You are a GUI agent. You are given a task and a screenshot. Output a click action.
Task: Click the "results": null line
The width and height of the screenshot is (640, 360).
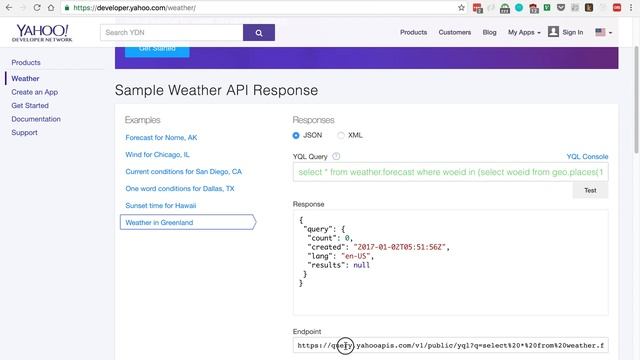click(x=338, y=265)
